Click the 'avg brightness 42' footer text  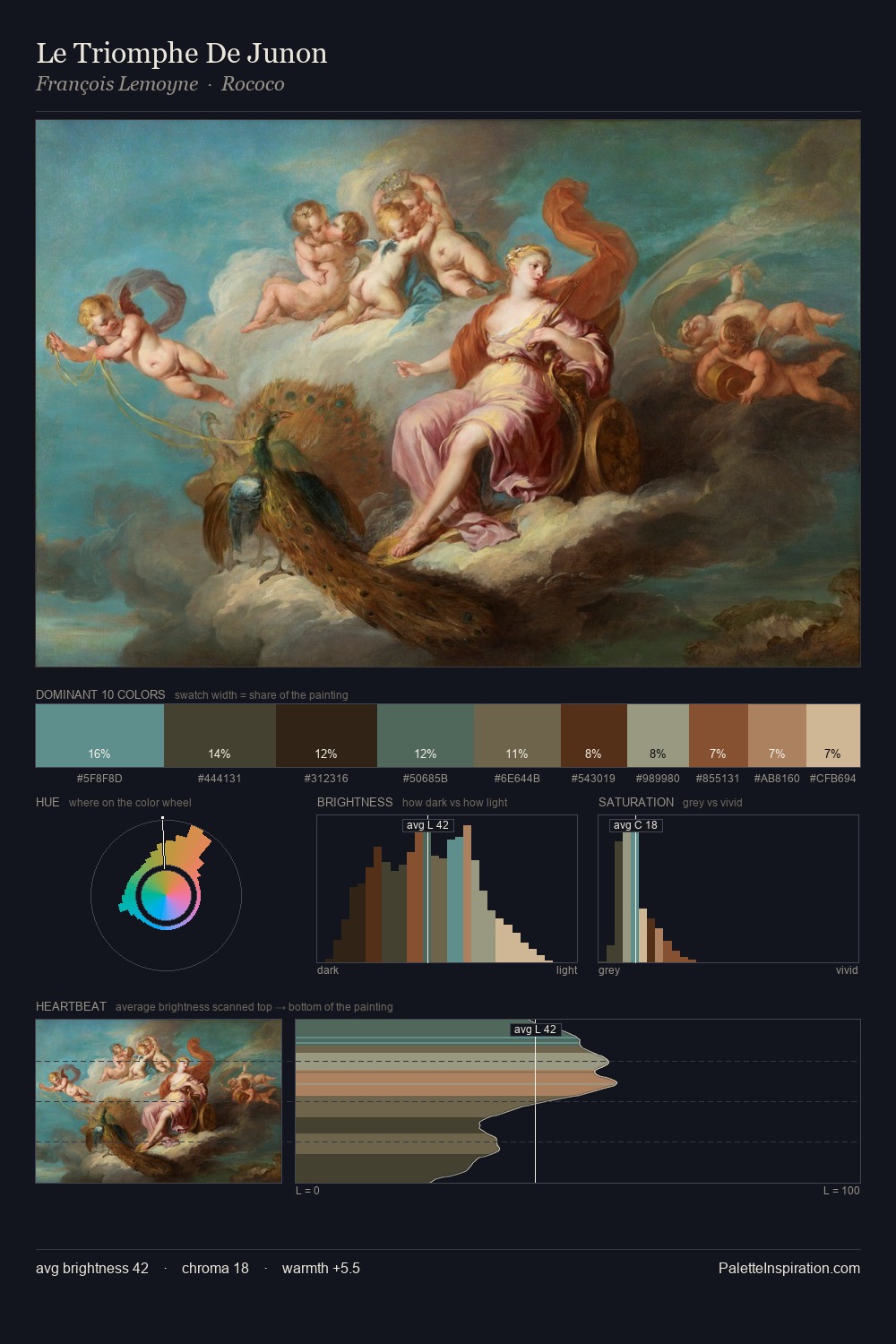pos(92,1269)
